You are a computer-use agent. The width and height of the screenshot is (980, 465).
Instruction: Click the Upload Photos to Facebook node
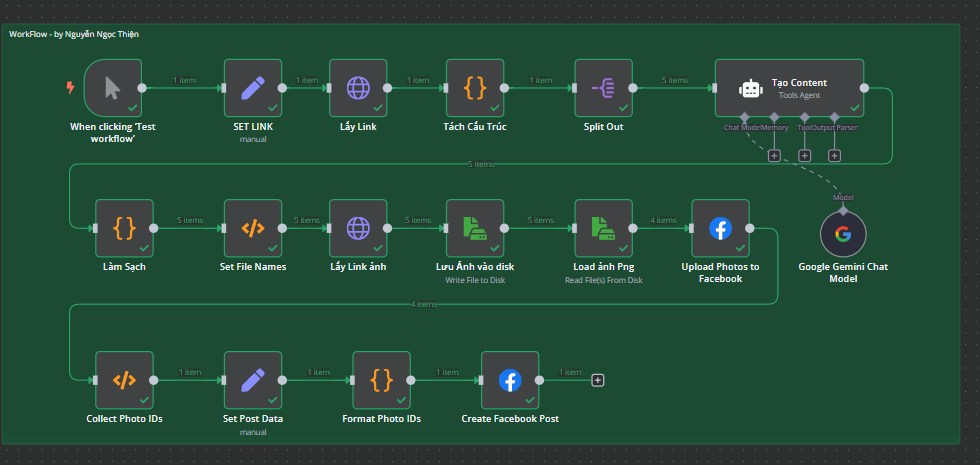click(720, 229)
